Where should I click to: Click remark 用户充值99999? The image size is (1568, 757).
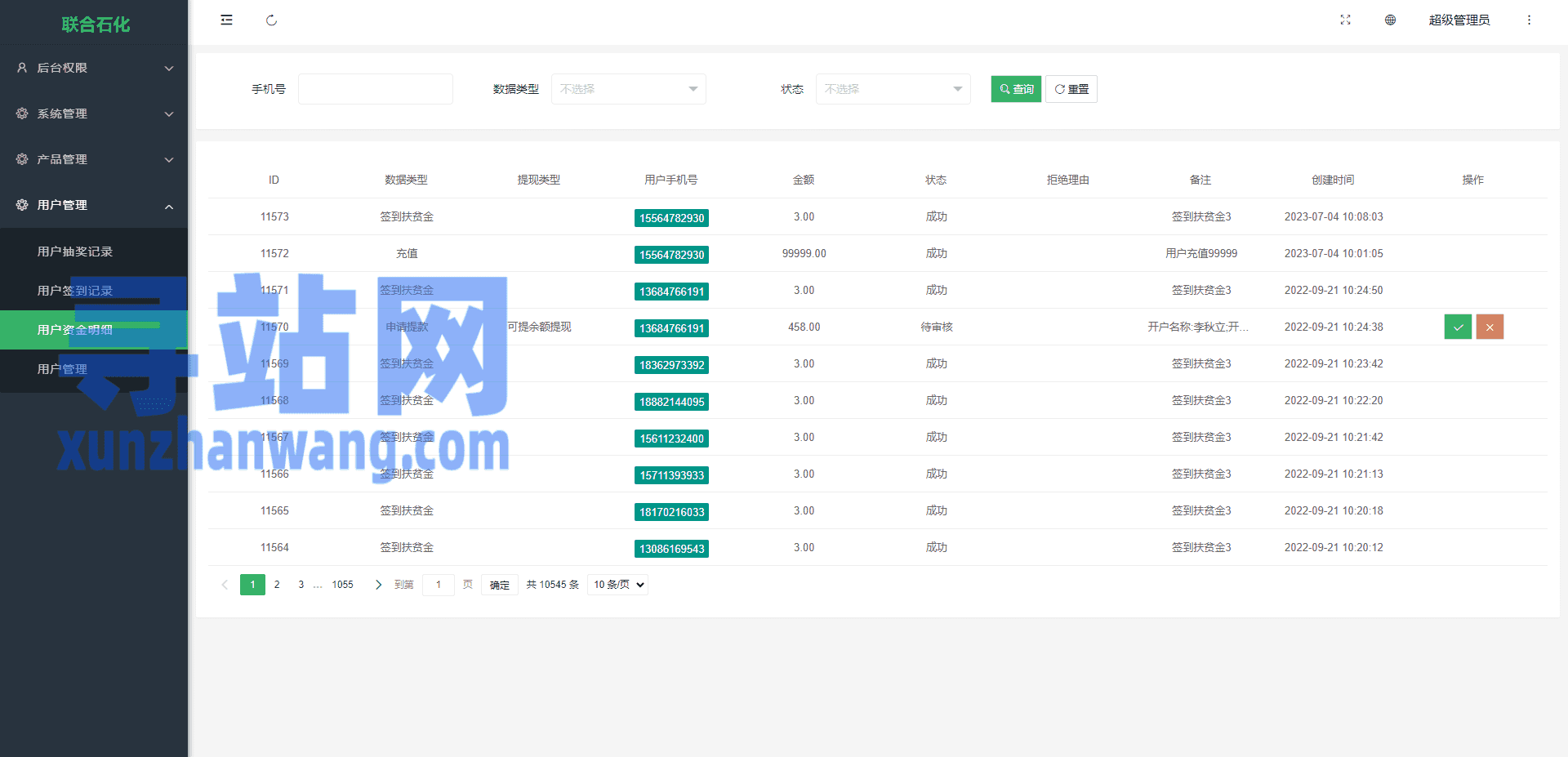tap(1201, 253)
